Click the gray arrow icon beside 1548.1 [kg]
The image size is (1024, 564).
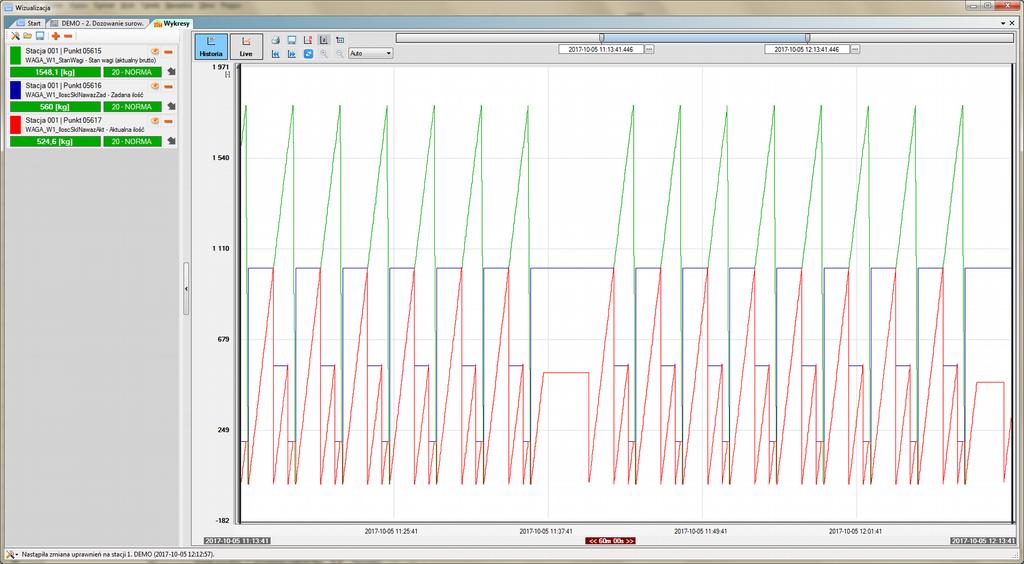[171, 72]
